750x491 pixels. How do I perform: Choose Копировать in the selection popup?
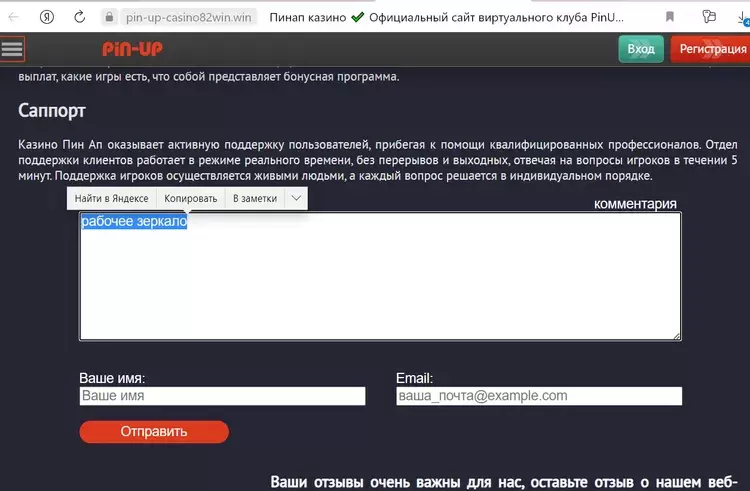[190, 198]
